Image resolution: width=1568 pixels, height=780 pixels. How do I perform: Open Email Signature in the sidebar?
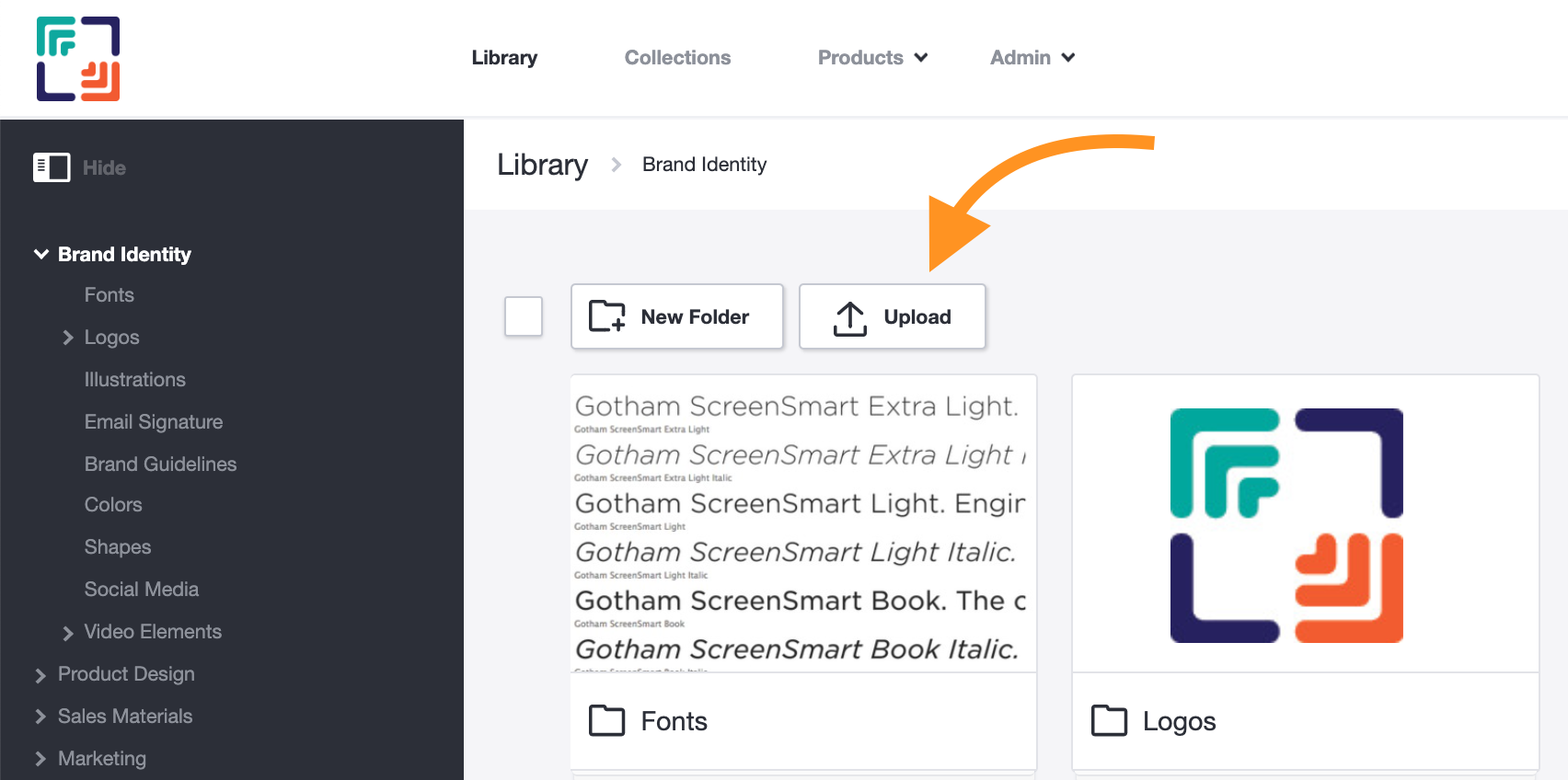(x=154, y=422)
